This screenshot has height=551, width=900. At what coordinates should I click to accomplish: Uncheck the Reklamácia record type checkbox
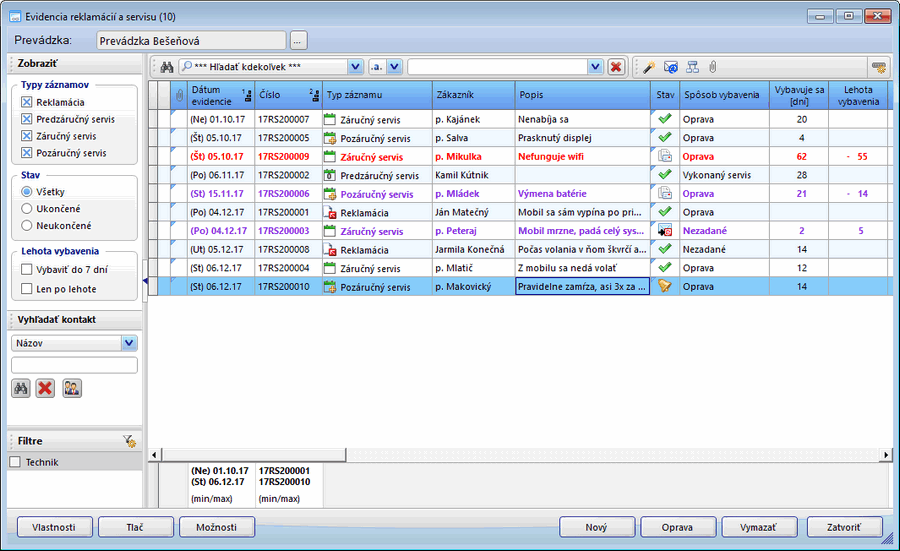click(x=28, y=102)
